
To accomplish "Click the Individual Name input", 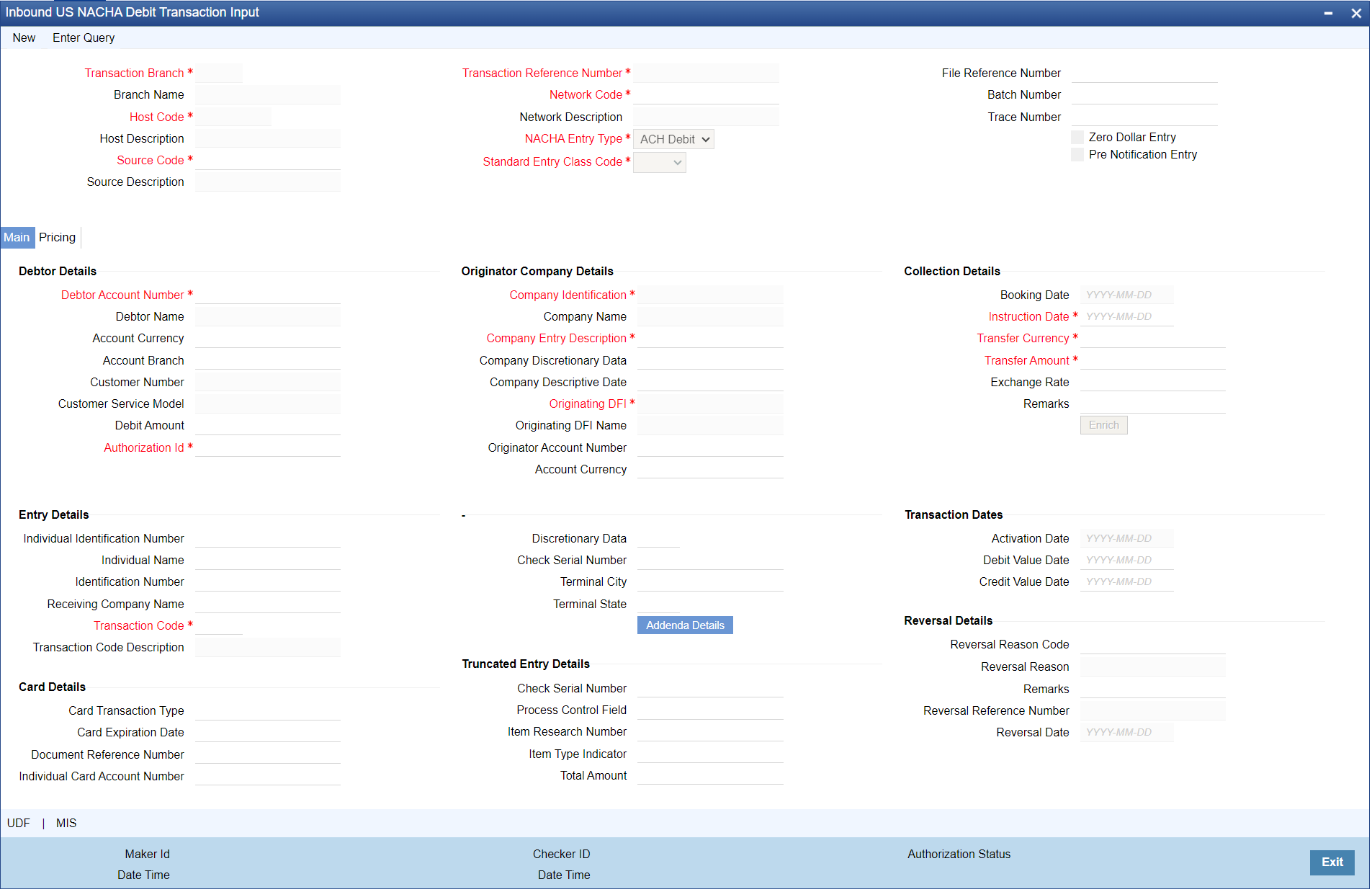I will [x=267, y=560].
